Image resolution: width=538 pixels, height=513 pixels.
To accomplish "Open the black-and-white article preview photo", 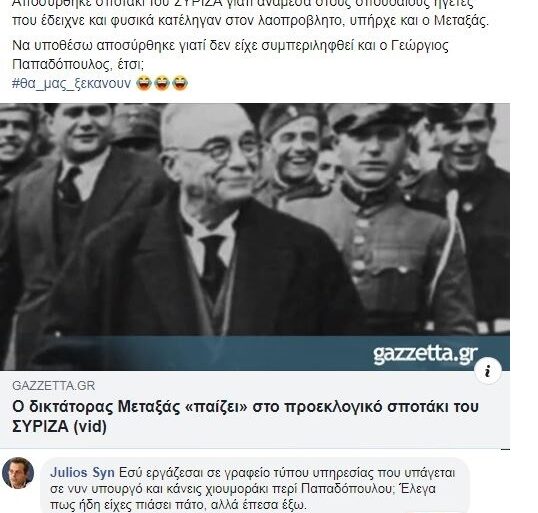I will [255, 237].
